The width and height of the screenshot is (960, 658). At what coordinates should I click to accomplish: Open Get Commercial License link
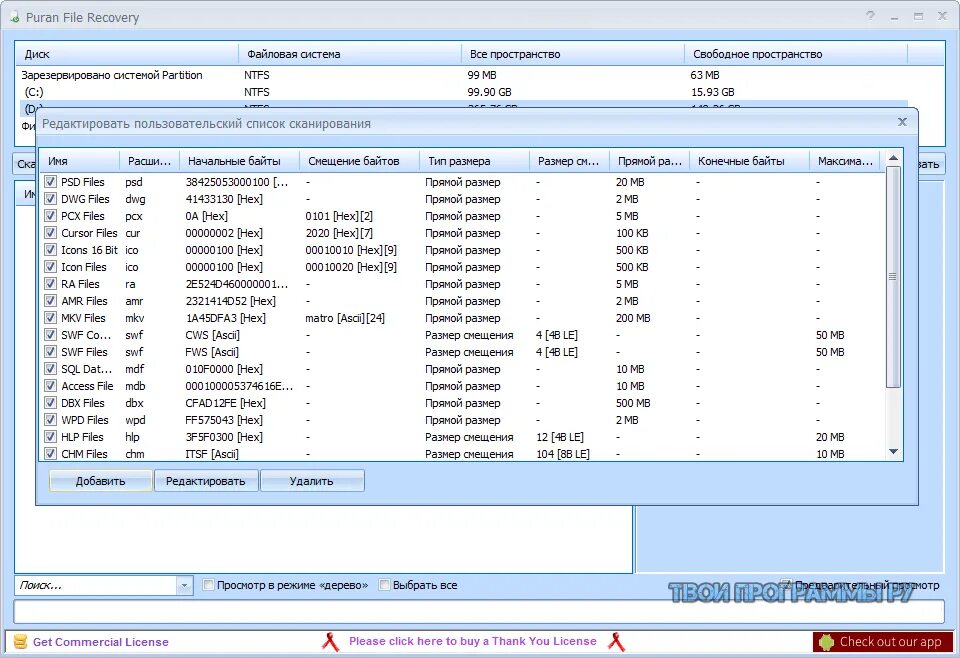tap(100, 641)
